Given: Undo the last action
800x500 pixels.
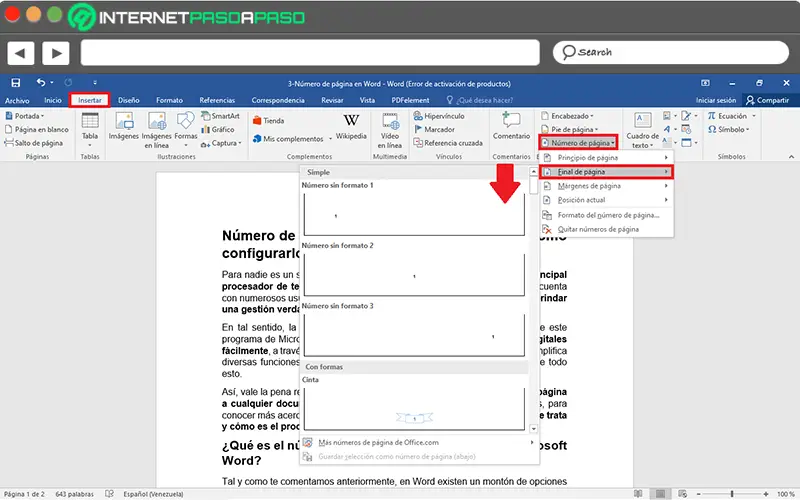Looking at the screenshot, I should pyautogui.click(x=41, y=82).
